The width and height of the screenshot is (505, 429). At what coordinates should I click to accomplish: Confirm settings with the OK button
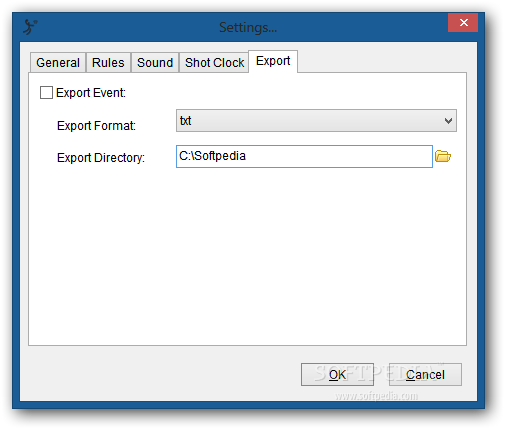coord(337,374)
